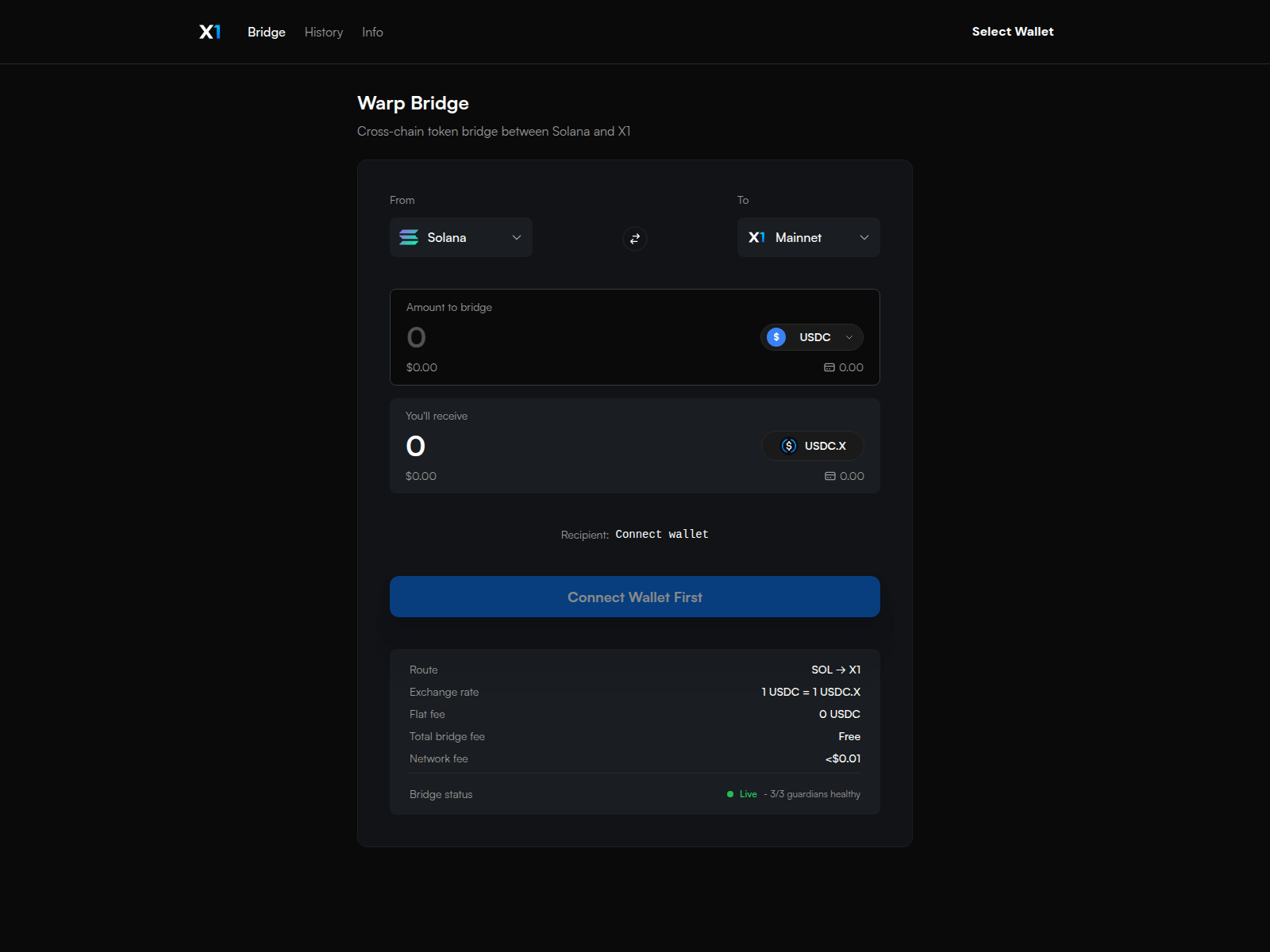This screenshot has width=1270, height=952.
Task: Click the X1 logo in header
Action: click(210, 32)
